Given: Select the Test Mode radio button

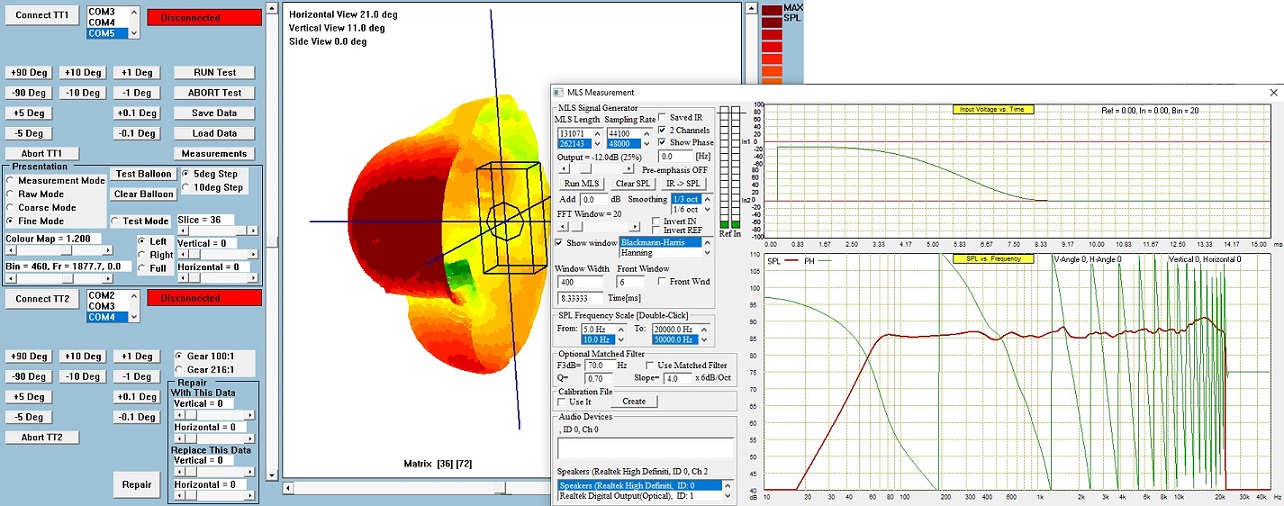Looking at the screenshot, I should pos(140,221).
